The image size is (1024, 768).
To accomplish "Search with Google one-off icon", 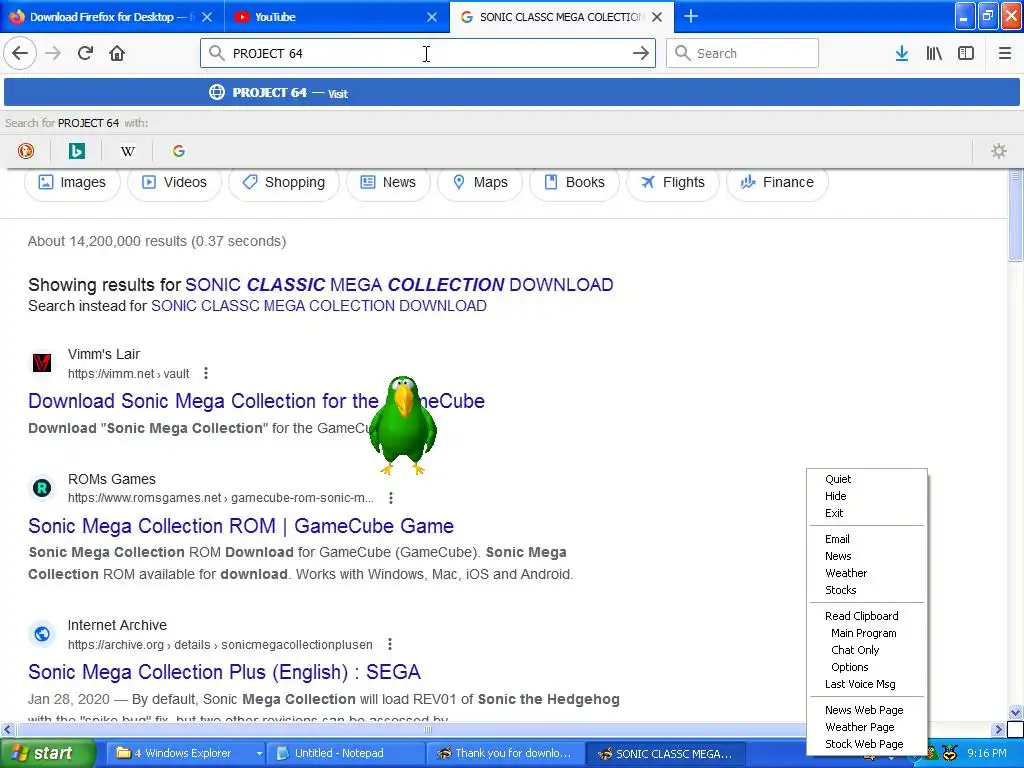I will (x=178, y=151).
